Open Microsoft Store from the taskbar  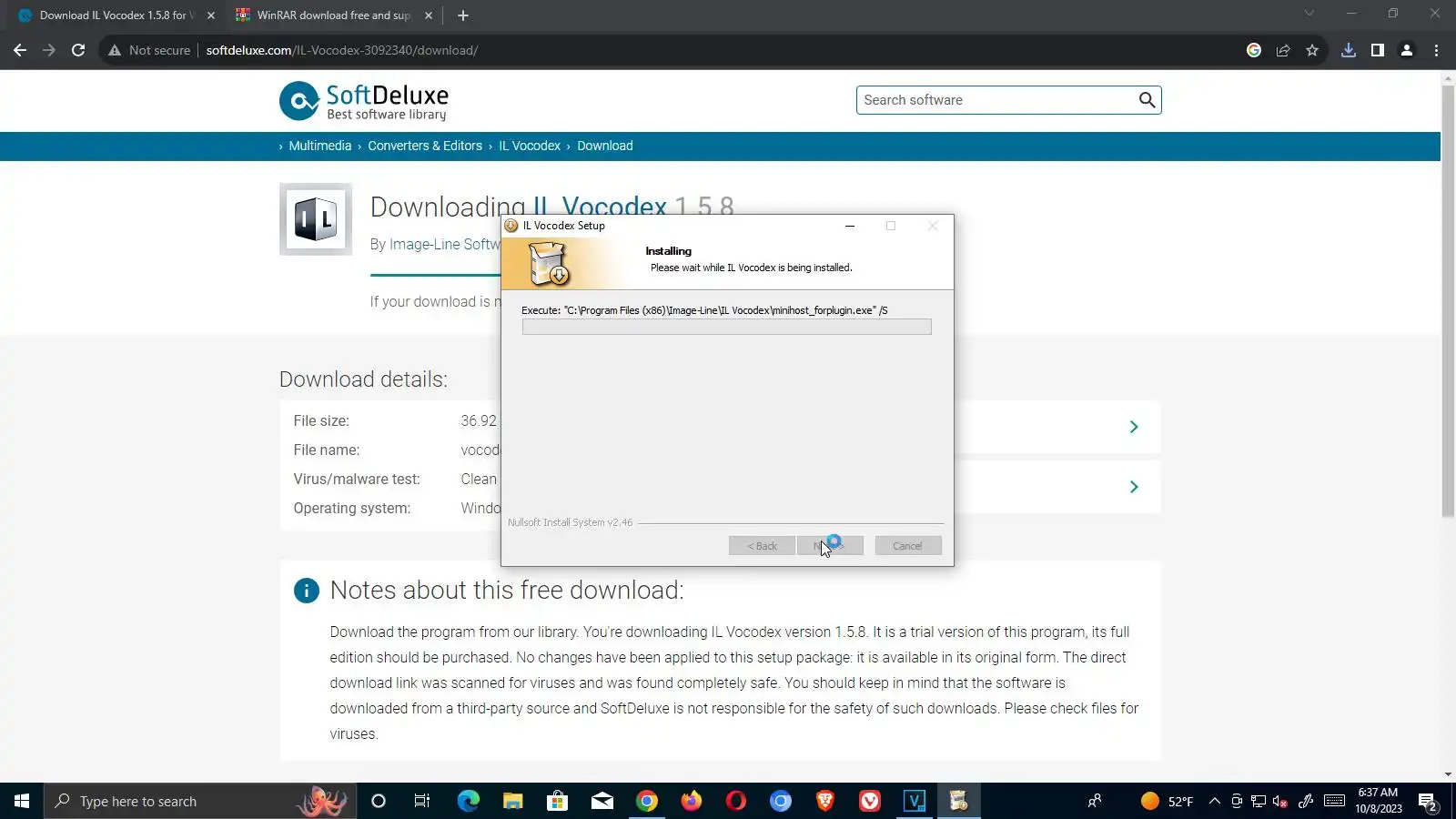(557, 801)
